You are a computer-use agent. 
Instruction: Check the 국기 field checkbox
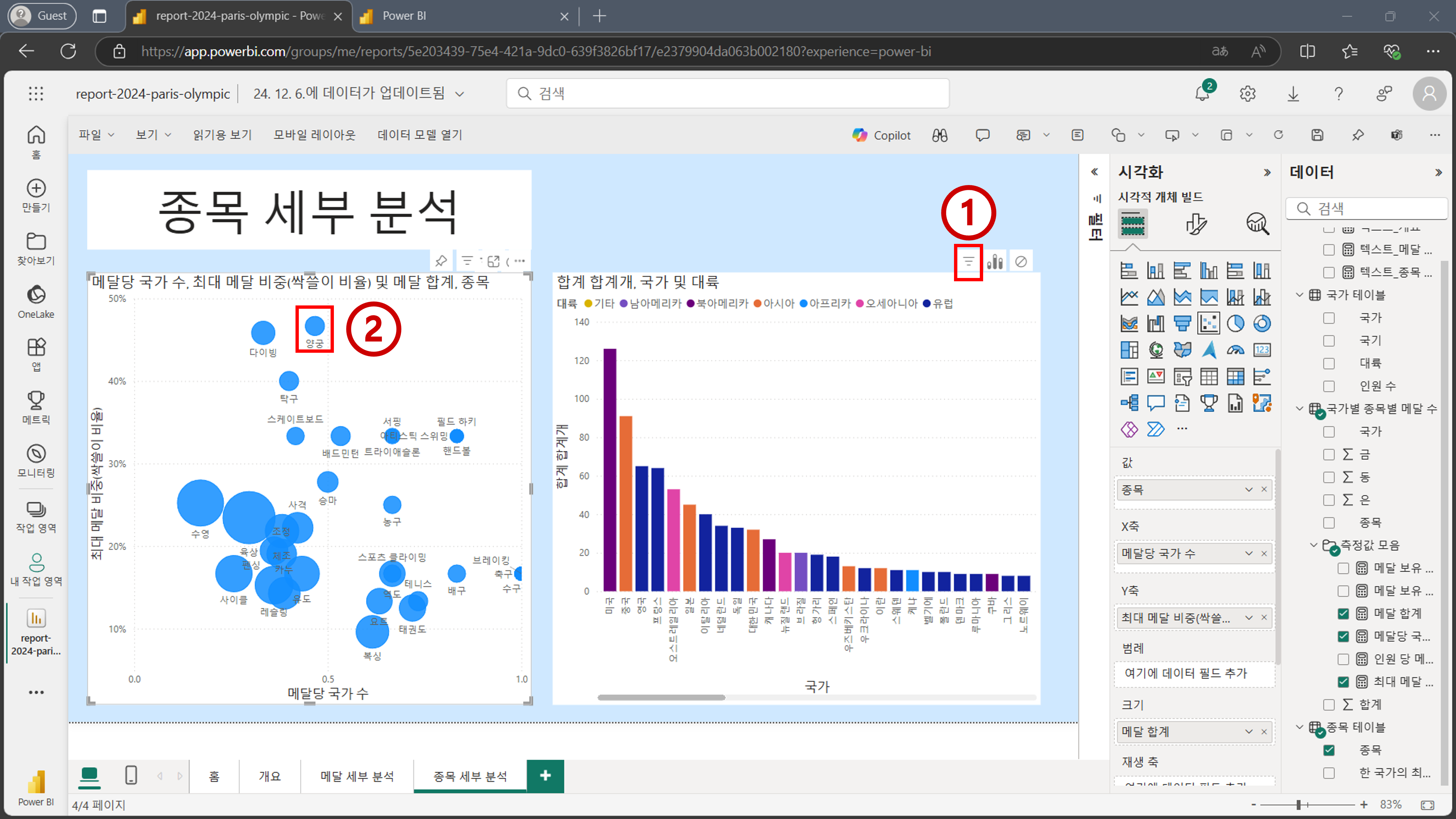1329,341
